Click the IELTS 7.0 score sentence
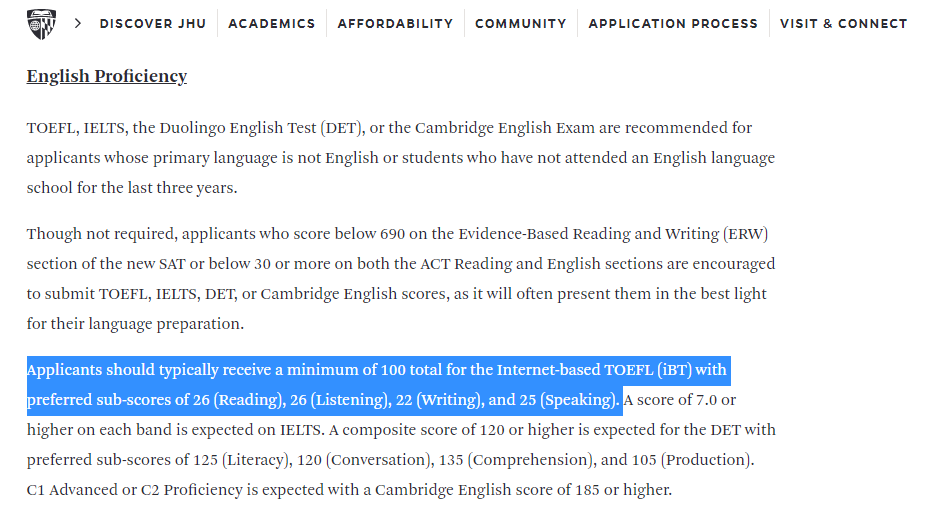This screenshot has height=519, width=944. click(400, 415)
